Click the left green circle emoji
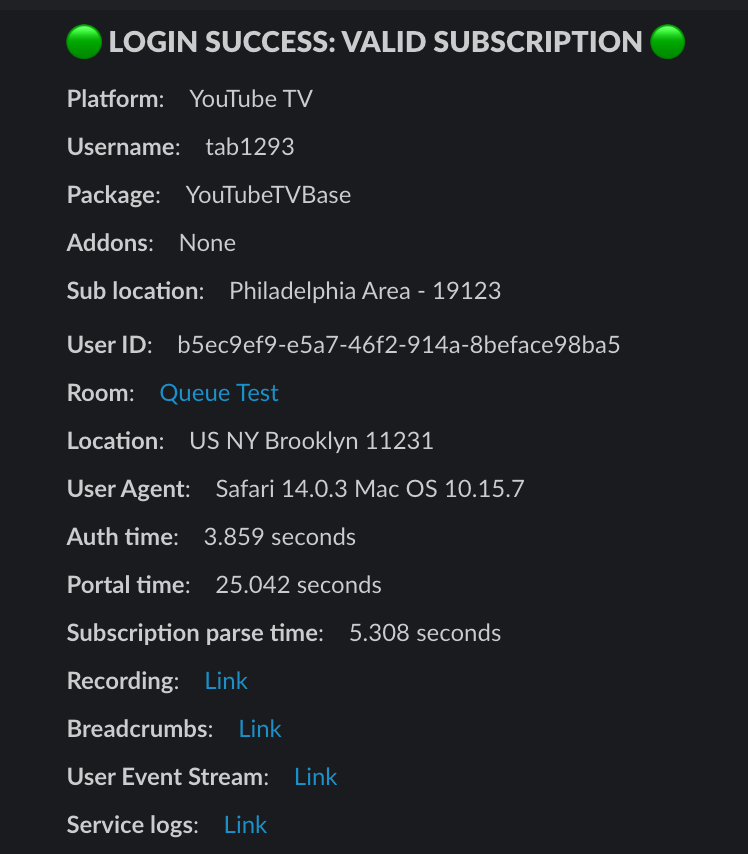This screenshot has width=748, height=854. pos(84,41)
